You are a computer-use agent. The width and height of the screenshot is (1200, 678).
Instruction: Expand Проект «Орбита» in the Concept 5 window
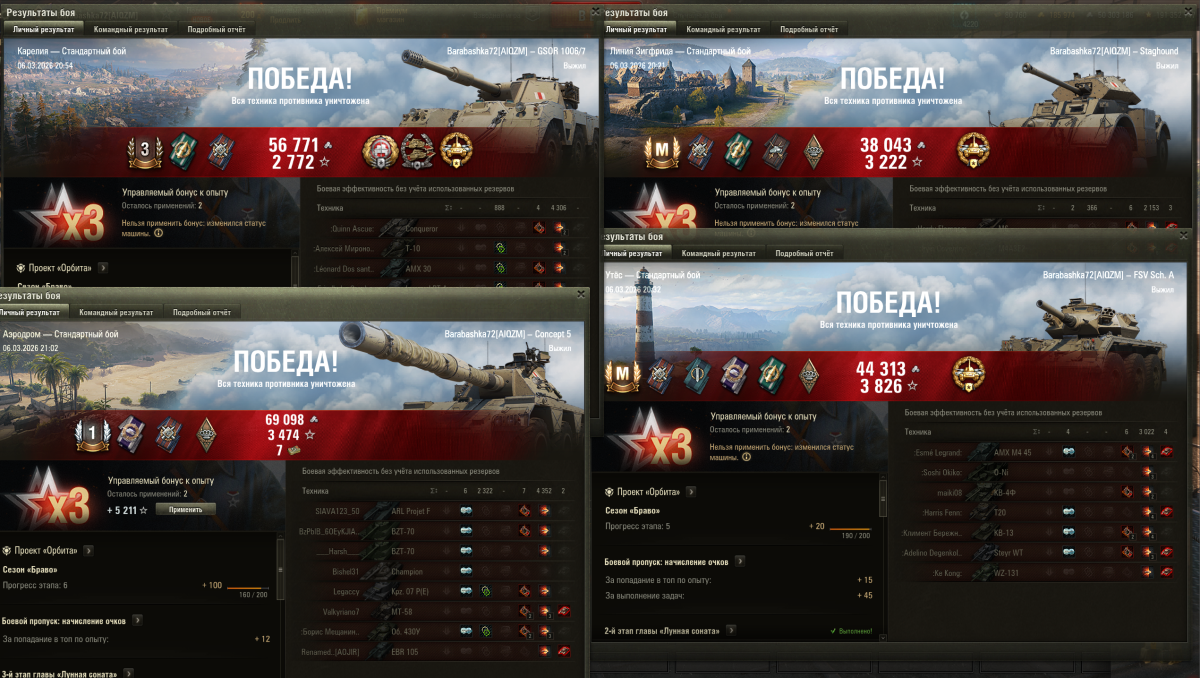click(88, 550)
